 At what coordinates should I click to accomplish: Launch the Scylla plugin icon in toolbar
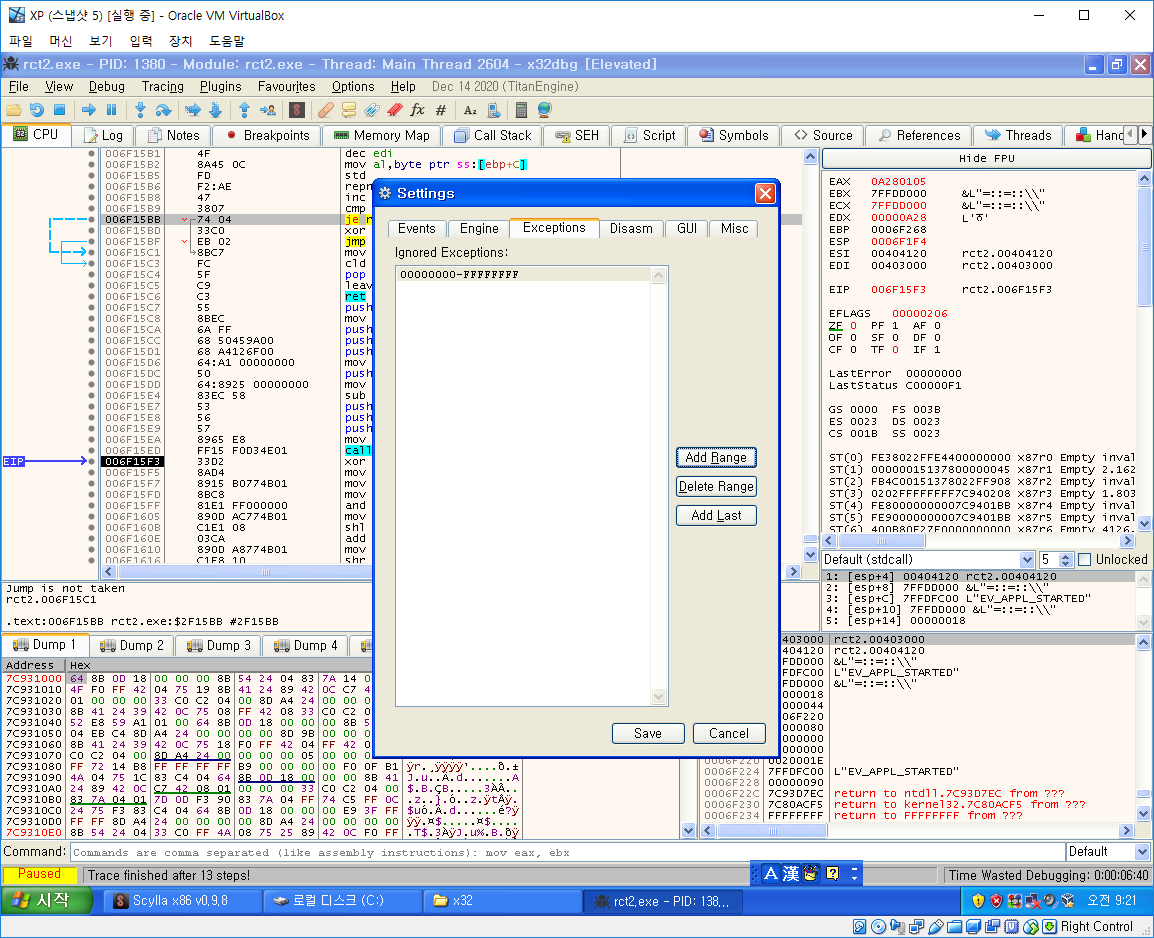[x=297, y=110]
